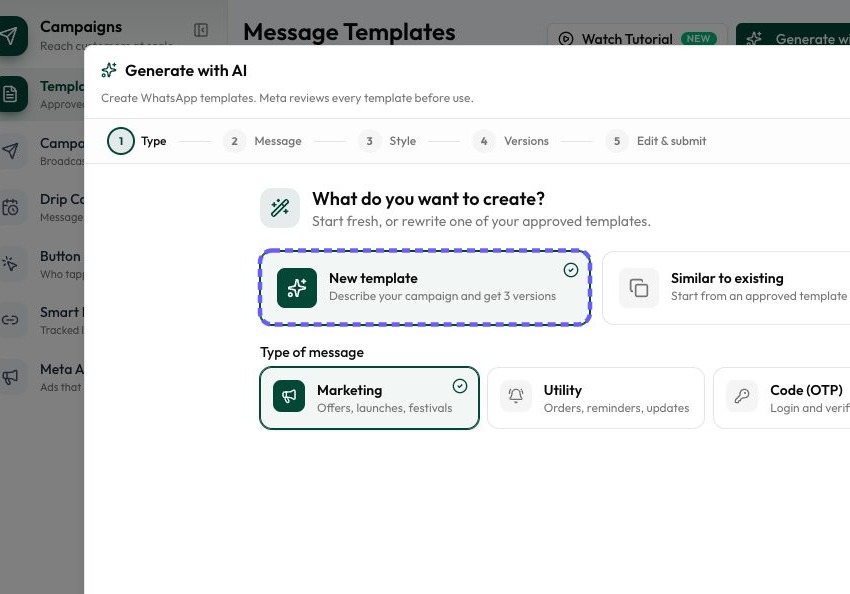Click the cursor-click icon beside Button in sidebar
Screen dimensions: 850x594
pos(10,263)
